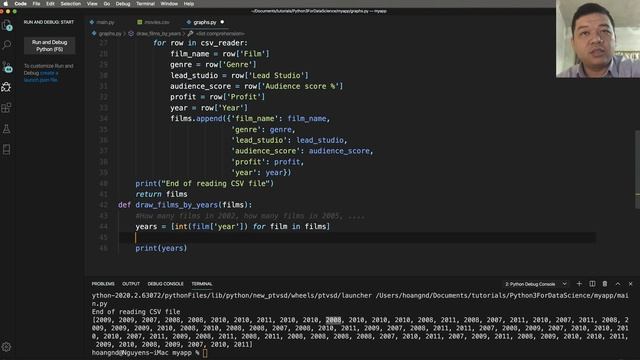This screenshot has height=360, width=640.
Task: Select the Run and Debug bug icon
Action: pos(7,87)
